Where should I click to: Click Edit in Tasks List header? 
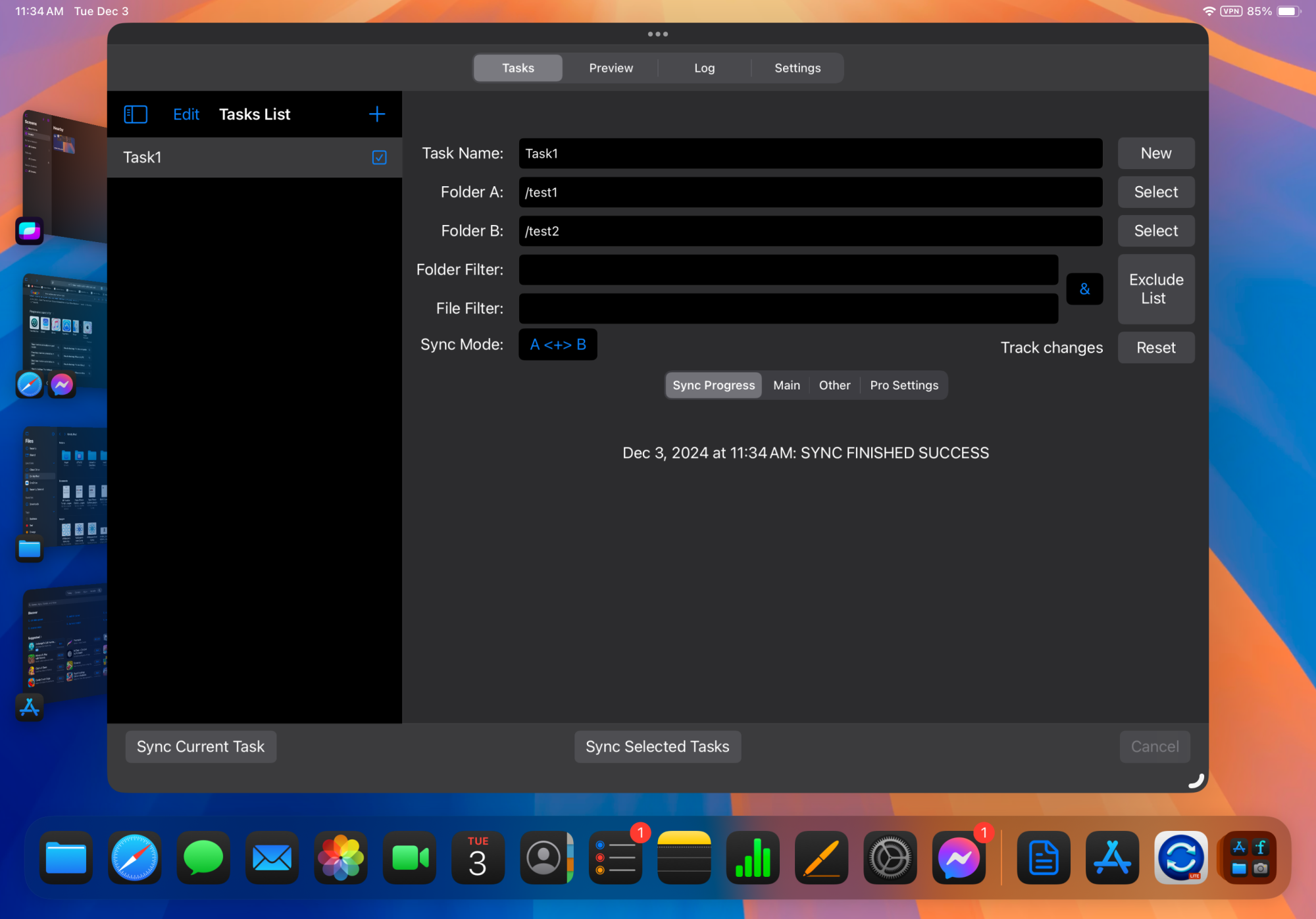(186, 114)
